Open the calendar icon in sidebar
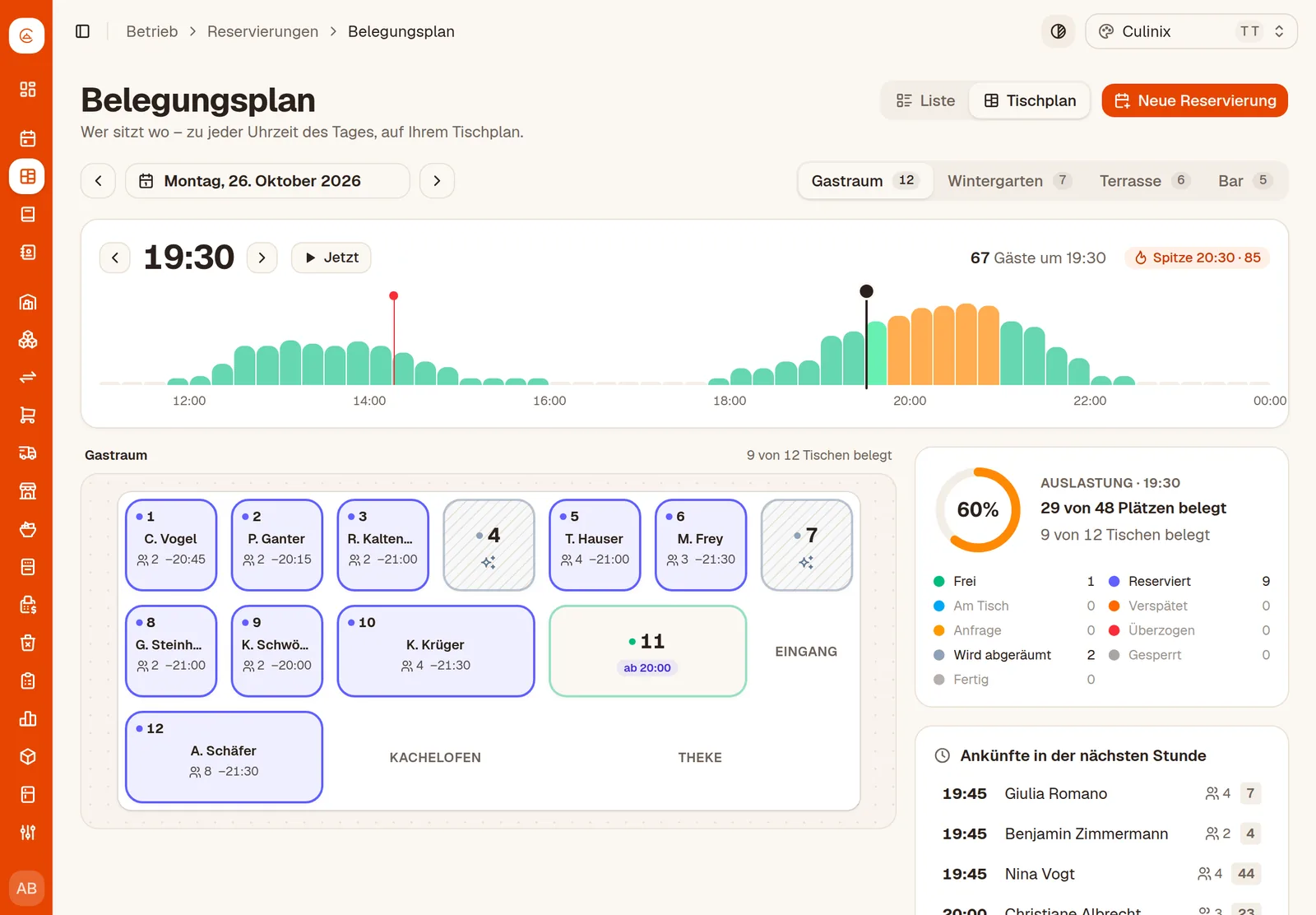This screenshot has height=915, width=1316. tap(27, 138)
